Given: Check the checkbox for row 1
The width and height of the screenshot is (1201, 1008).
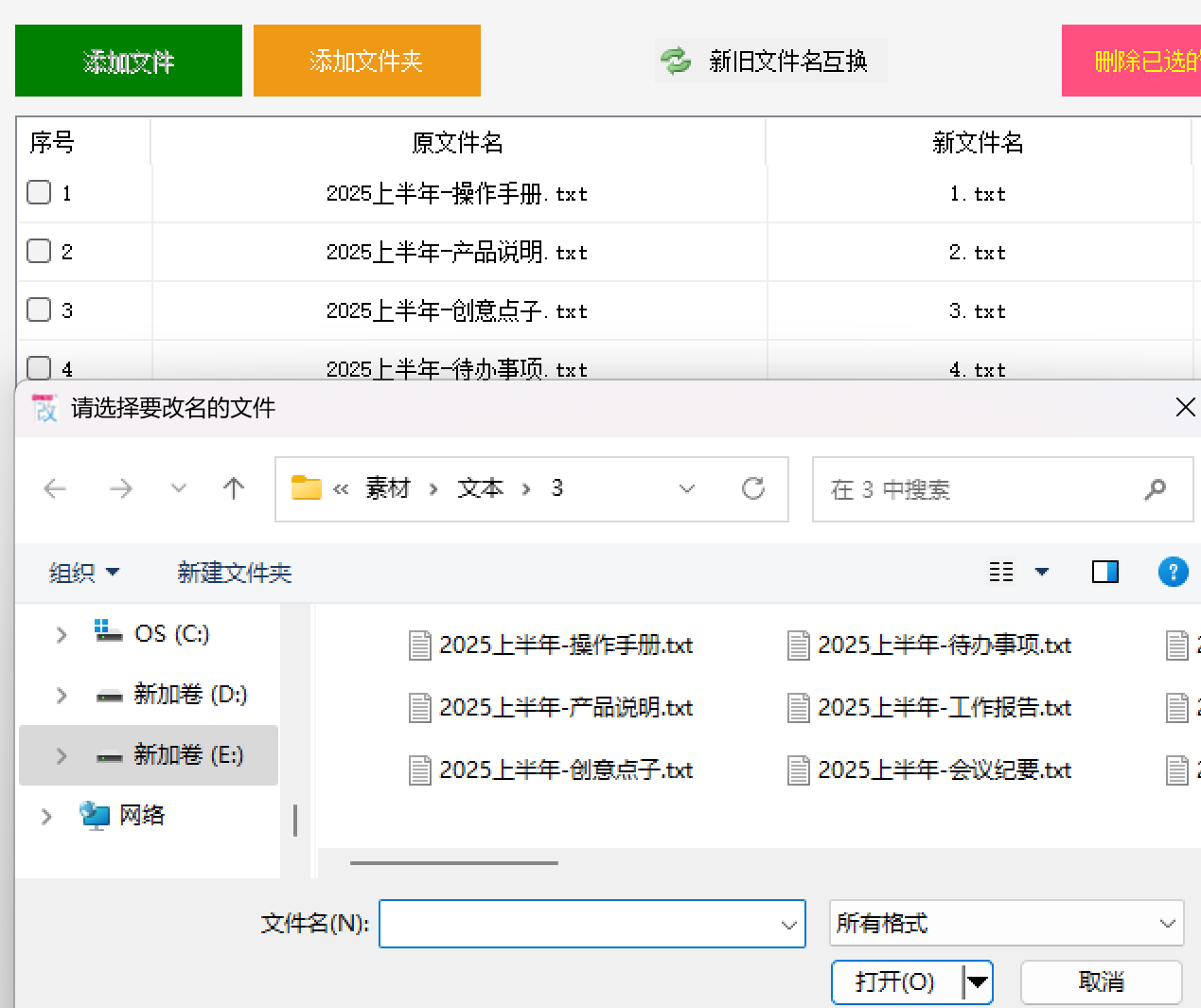Looking at the screenshot, I should pos(38,192).
